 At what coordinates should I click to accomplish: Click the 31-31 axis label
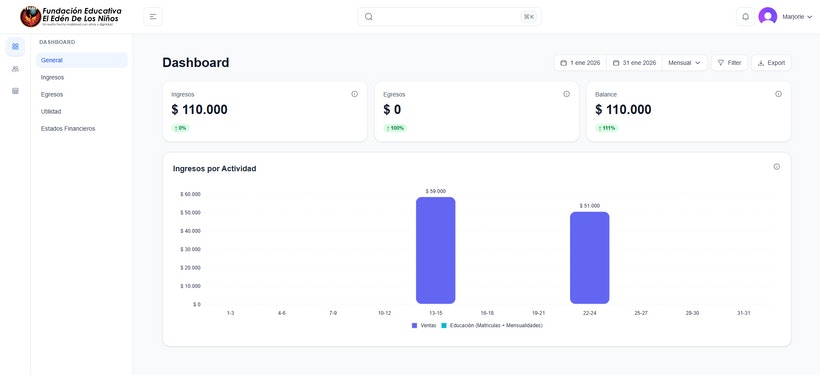743,313
